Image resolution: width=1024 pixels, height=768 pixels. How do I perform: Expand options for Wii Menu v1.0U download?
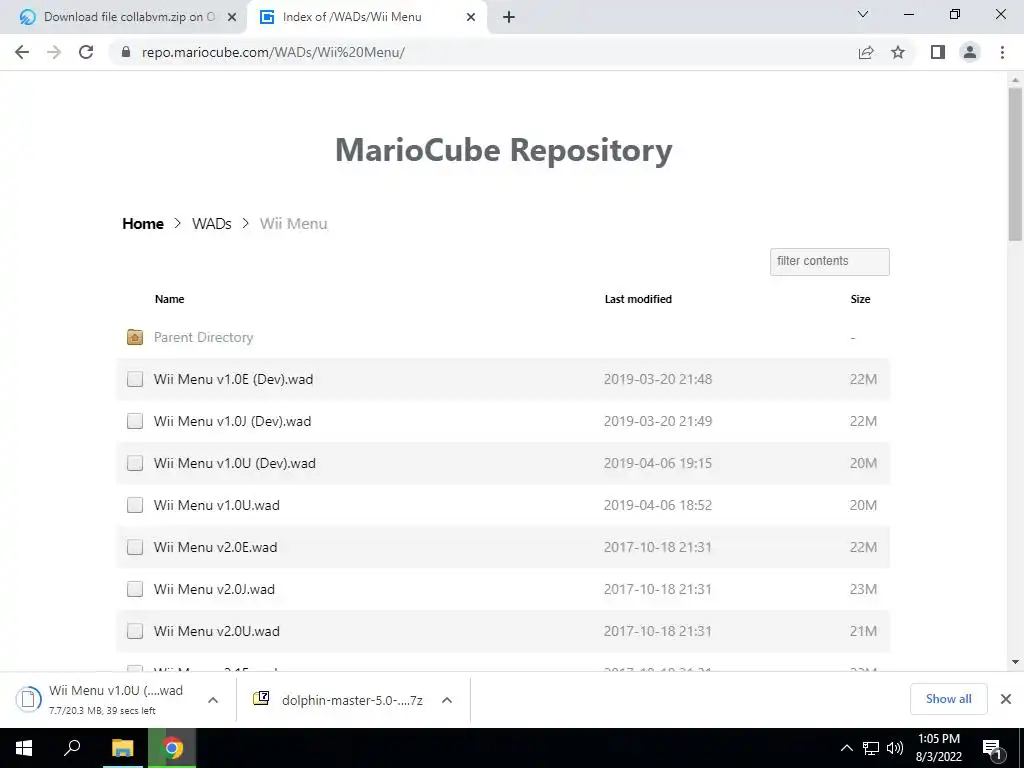pyautogui.click(x=213, y=699)
